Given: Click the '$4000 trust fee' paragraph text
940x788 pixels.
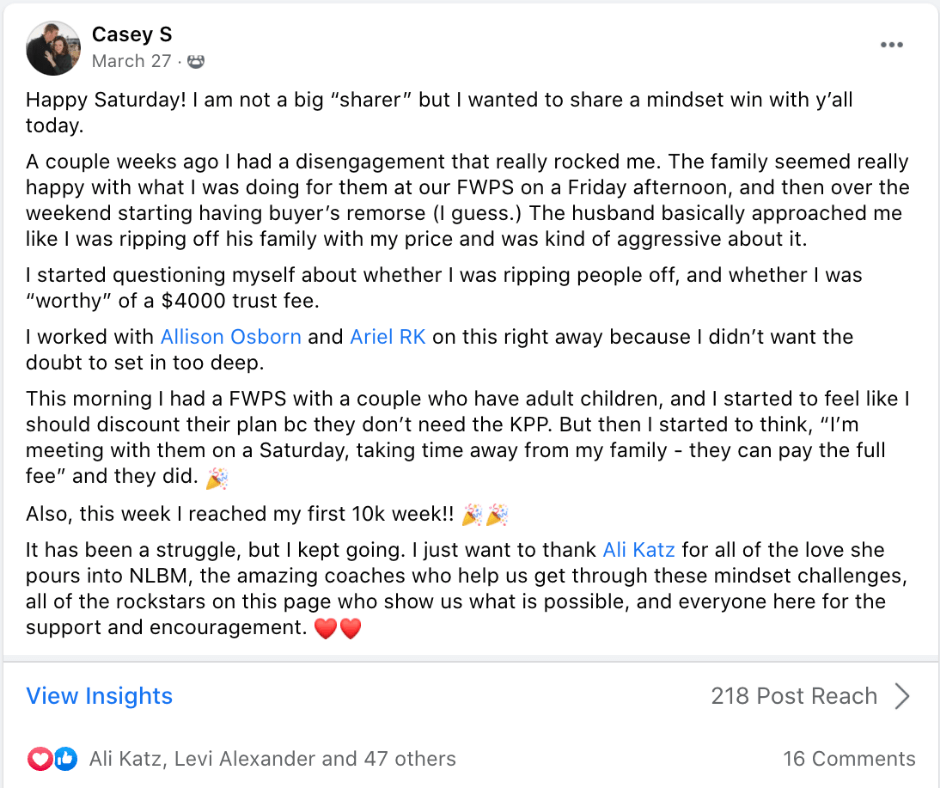Looking at the screenshot, I should click(444, 288).
